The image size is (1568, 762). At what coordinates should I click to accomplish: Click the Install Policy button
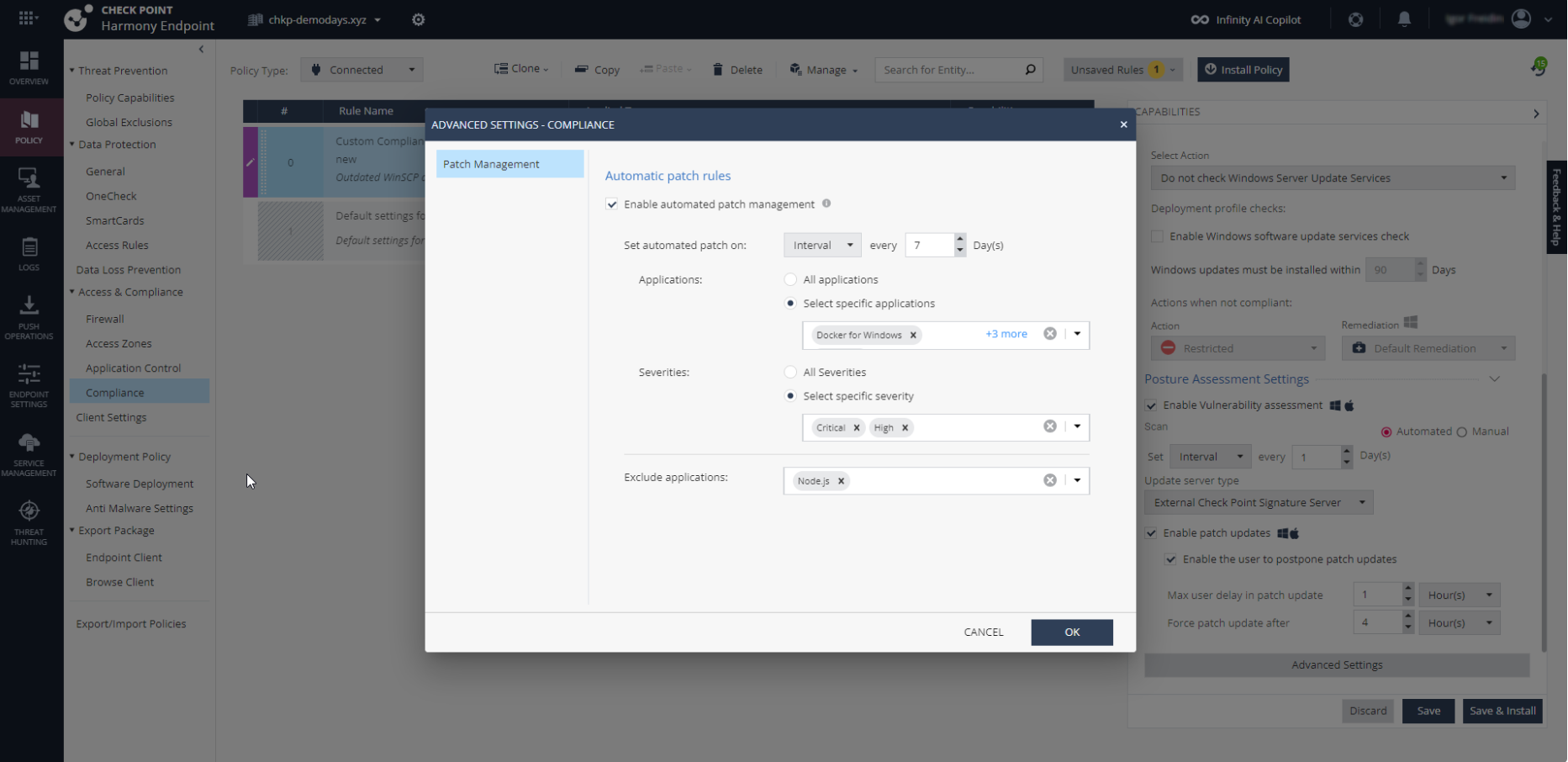coord(1243,70)
